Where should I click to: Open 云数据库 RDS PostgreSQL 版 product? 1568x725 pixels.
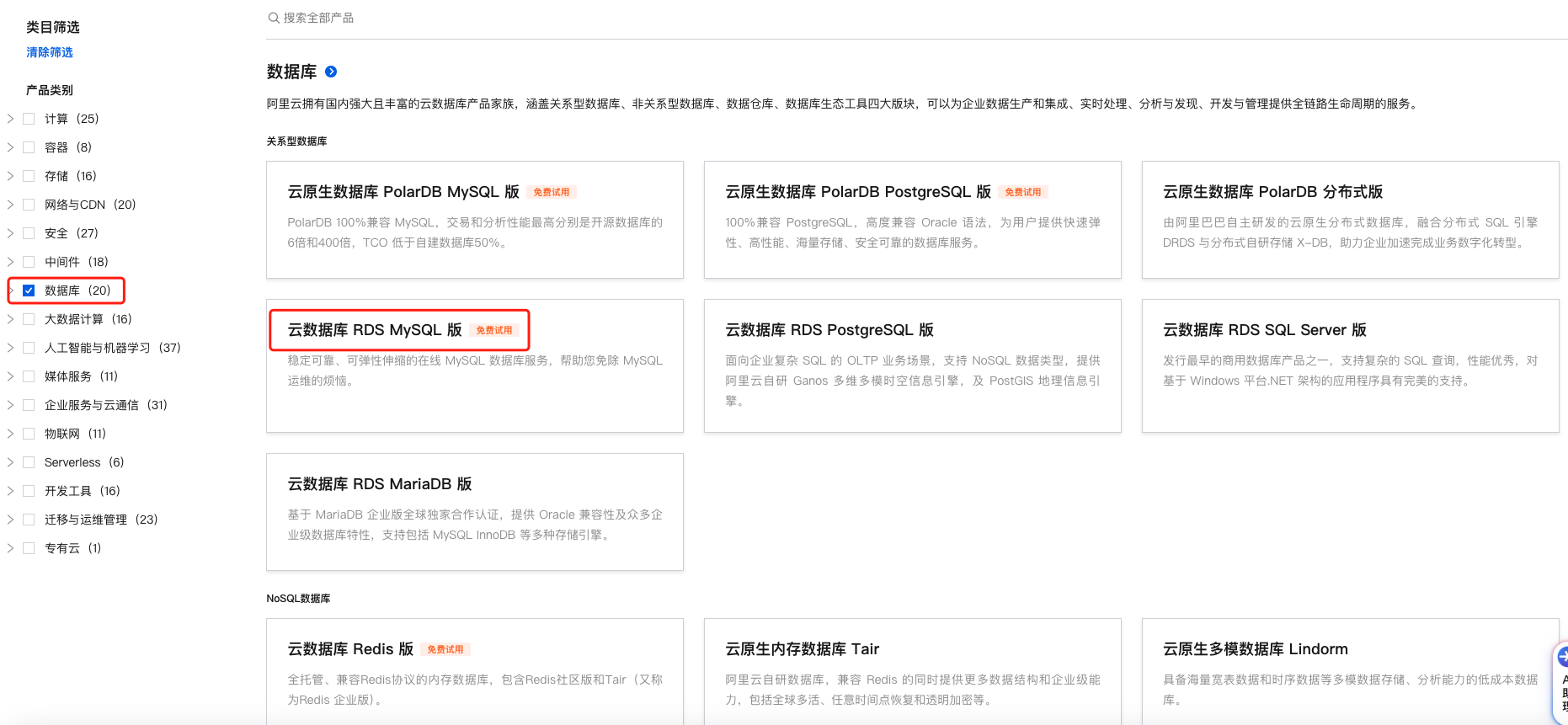click(x=829, y=330)
